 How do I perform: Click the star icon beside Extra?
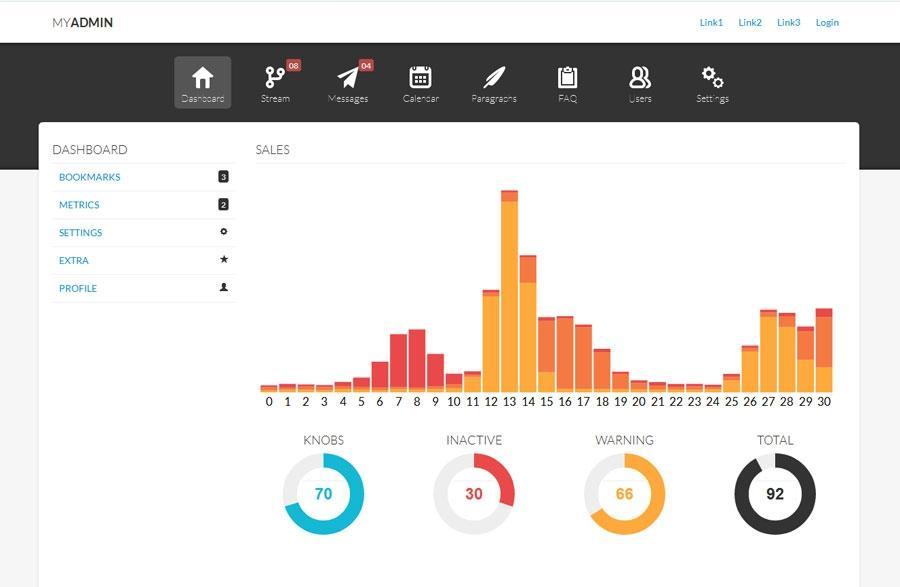224,259
